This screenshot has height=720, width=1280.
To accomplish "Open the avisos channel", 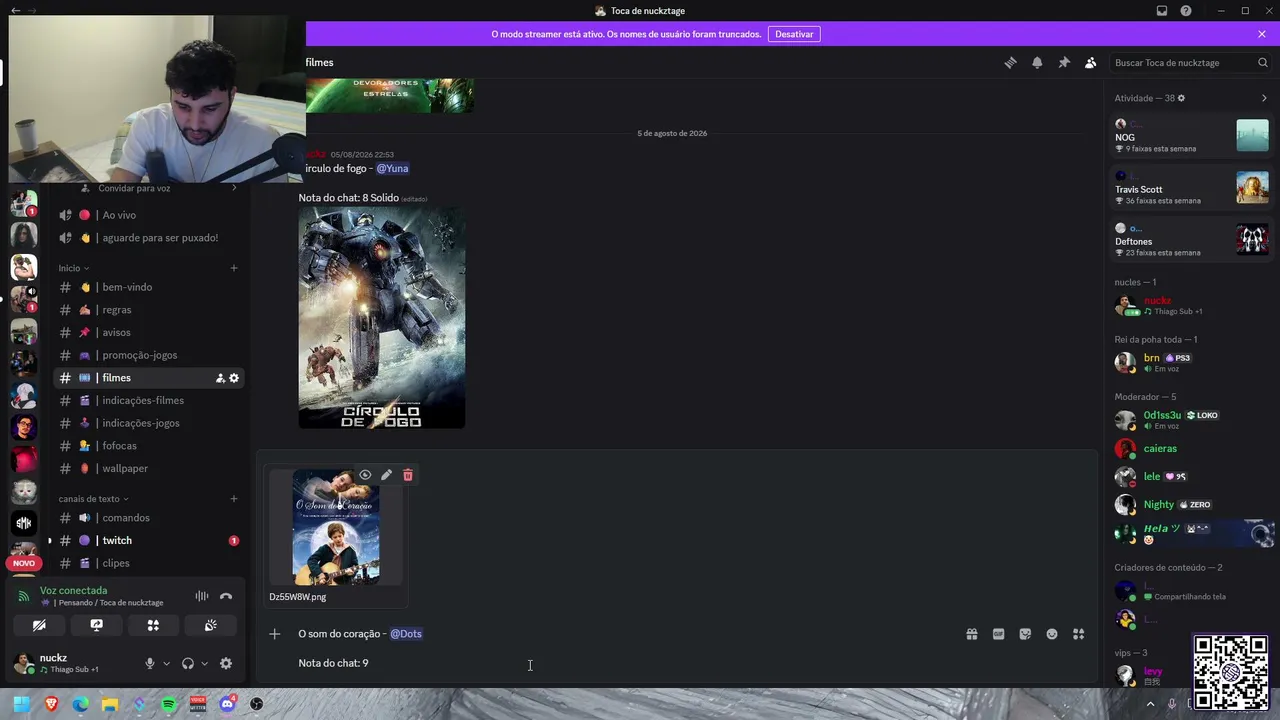I will 148,332.
